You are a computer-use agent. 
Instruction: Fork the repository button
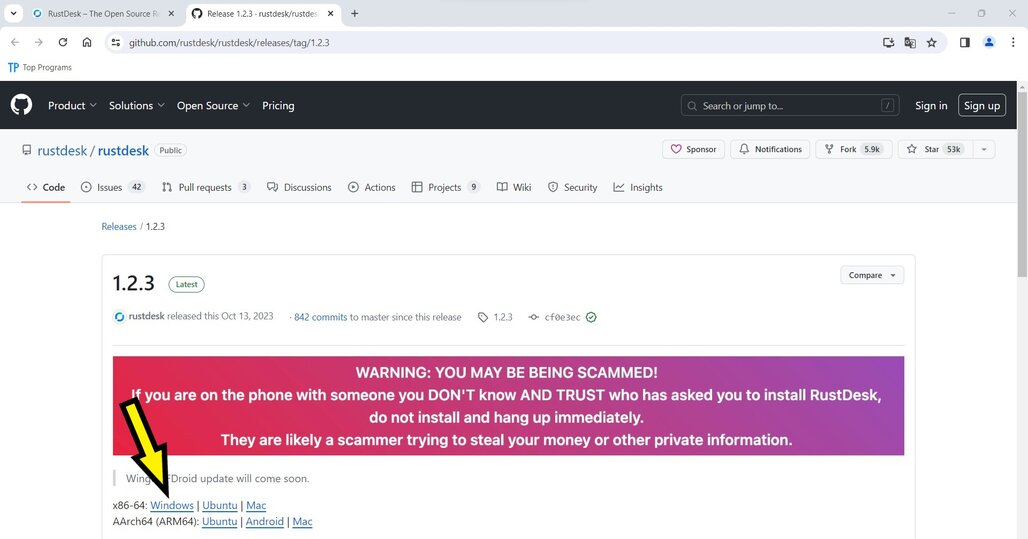click(x=853, y=150)
